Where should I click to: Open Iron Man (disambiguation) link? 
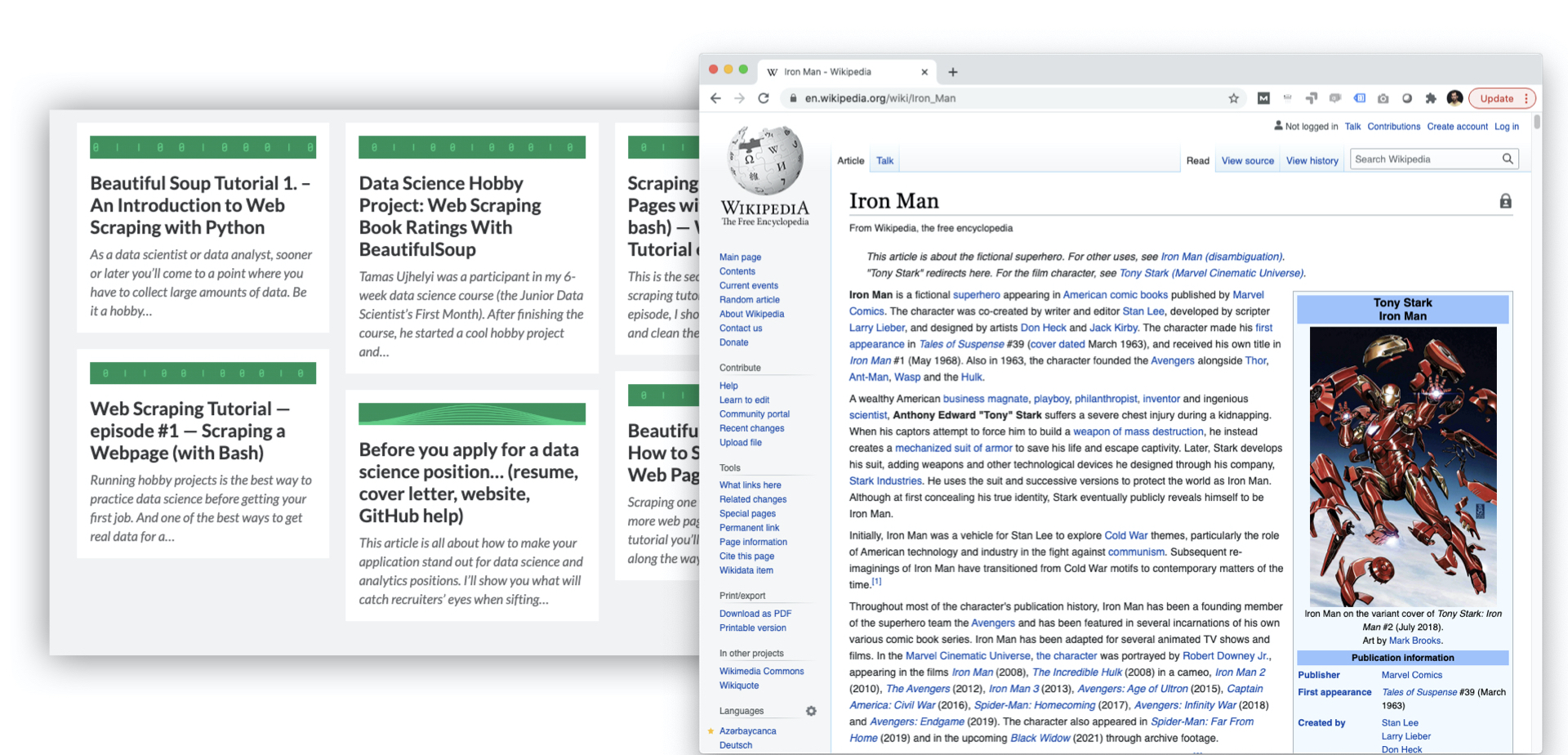pos(1221,257)
